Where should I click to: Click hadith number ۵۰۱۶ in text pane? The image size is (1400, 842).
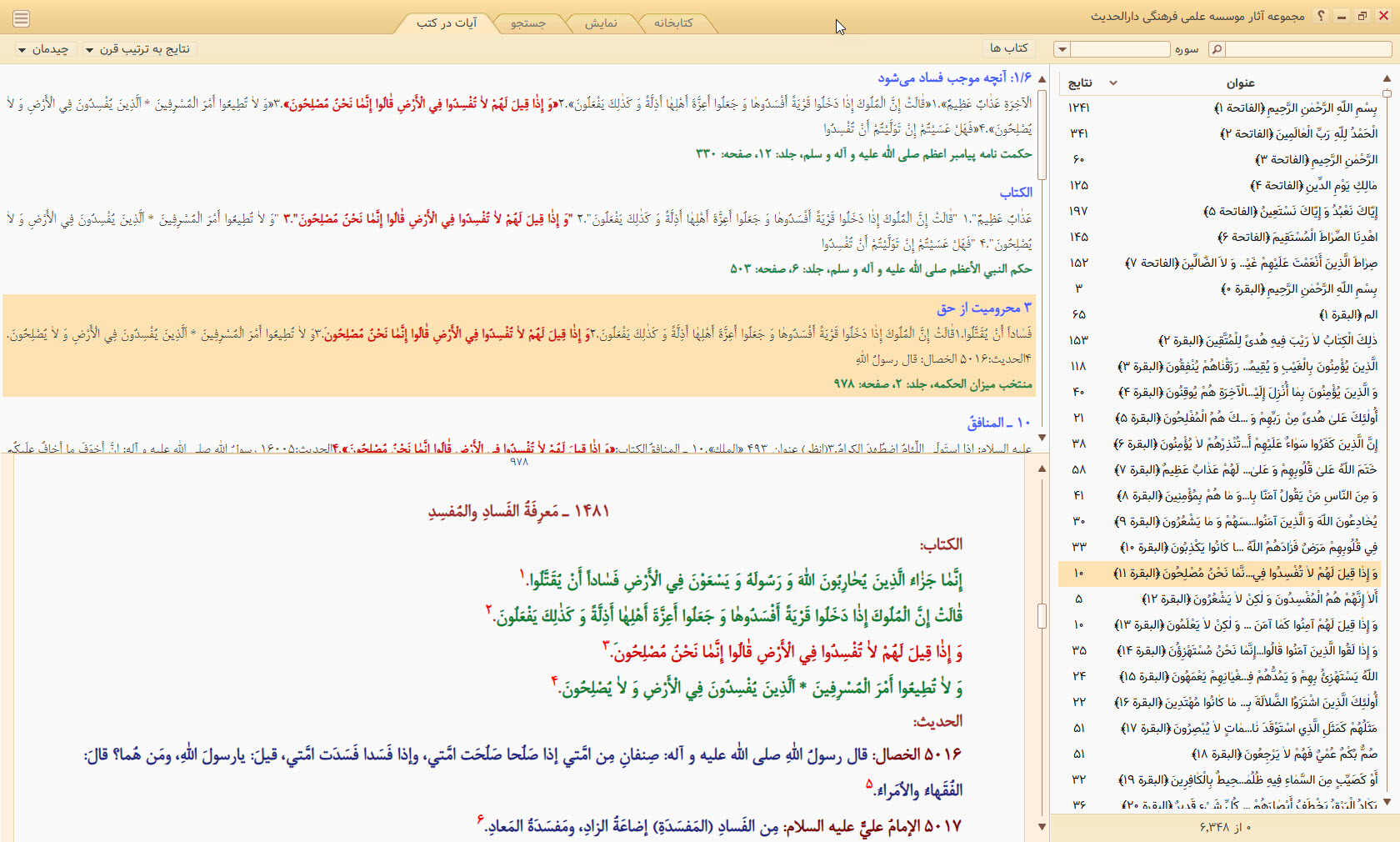pyautogui.click(x=942, y=754)
